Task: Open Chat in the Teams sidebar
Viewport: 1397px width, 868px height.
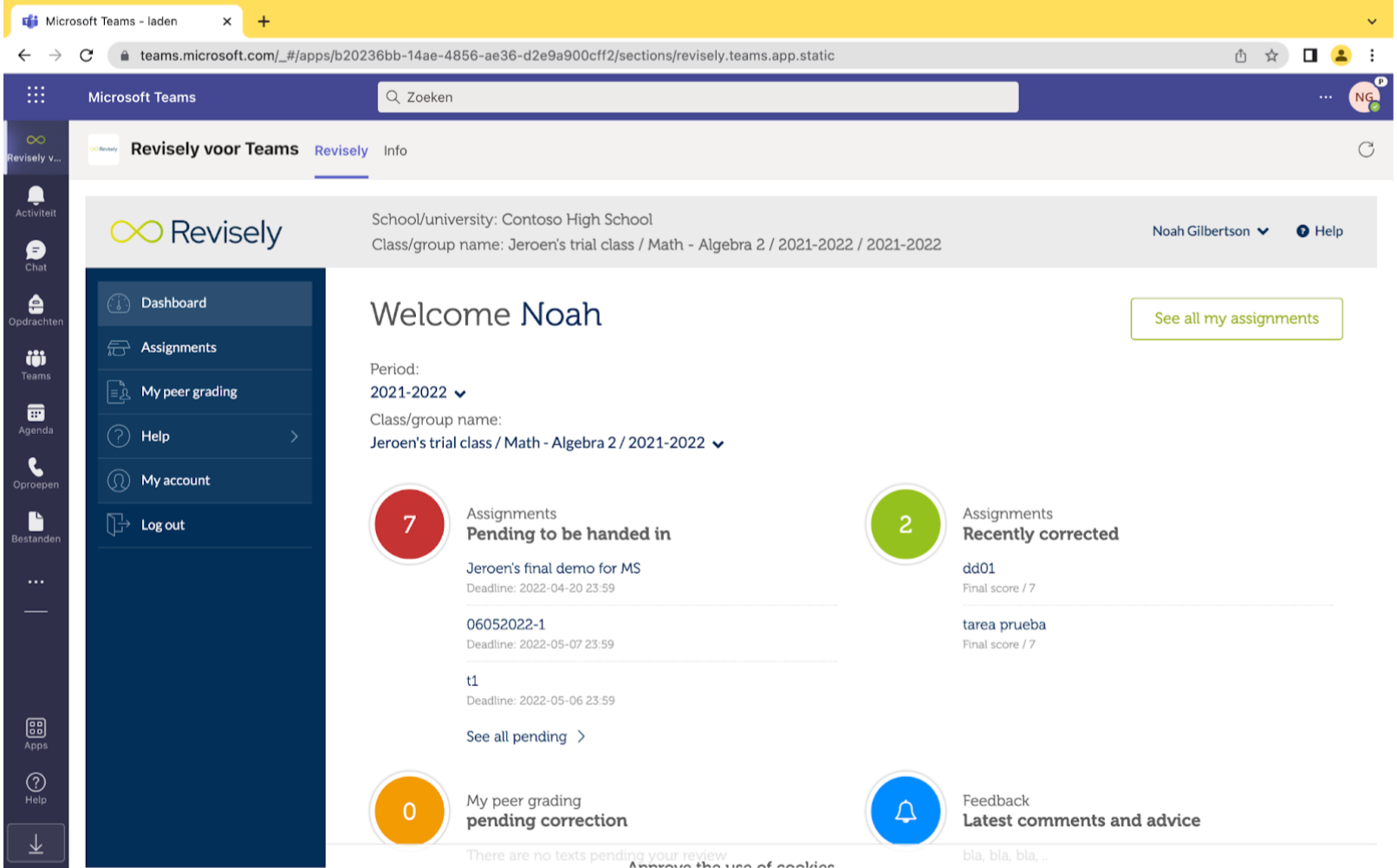Action: tap(36, 256)
